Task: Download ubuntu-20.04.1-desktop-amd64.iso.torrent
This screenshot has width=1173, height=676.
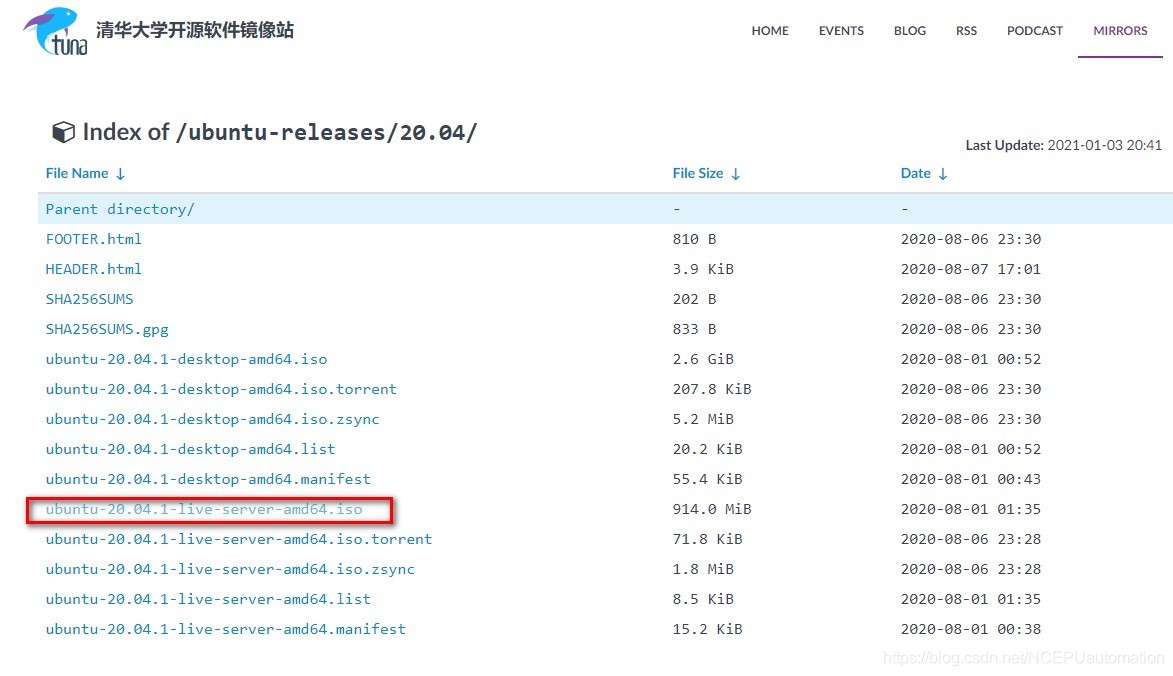Action: (221, 389)
